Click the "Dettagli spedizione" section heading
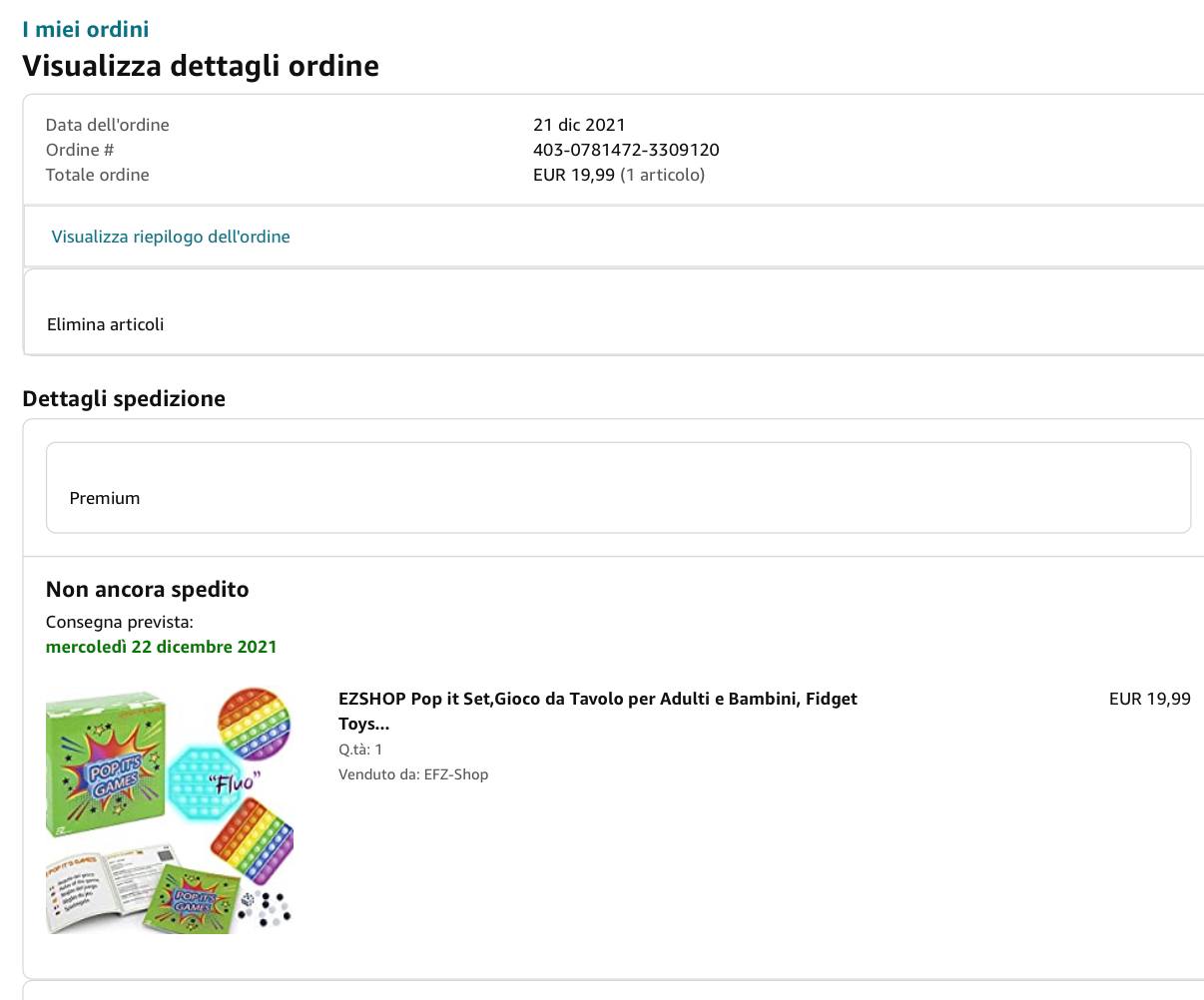Viewport: 1204px width, 1000px height. click(x=124, y=398)
